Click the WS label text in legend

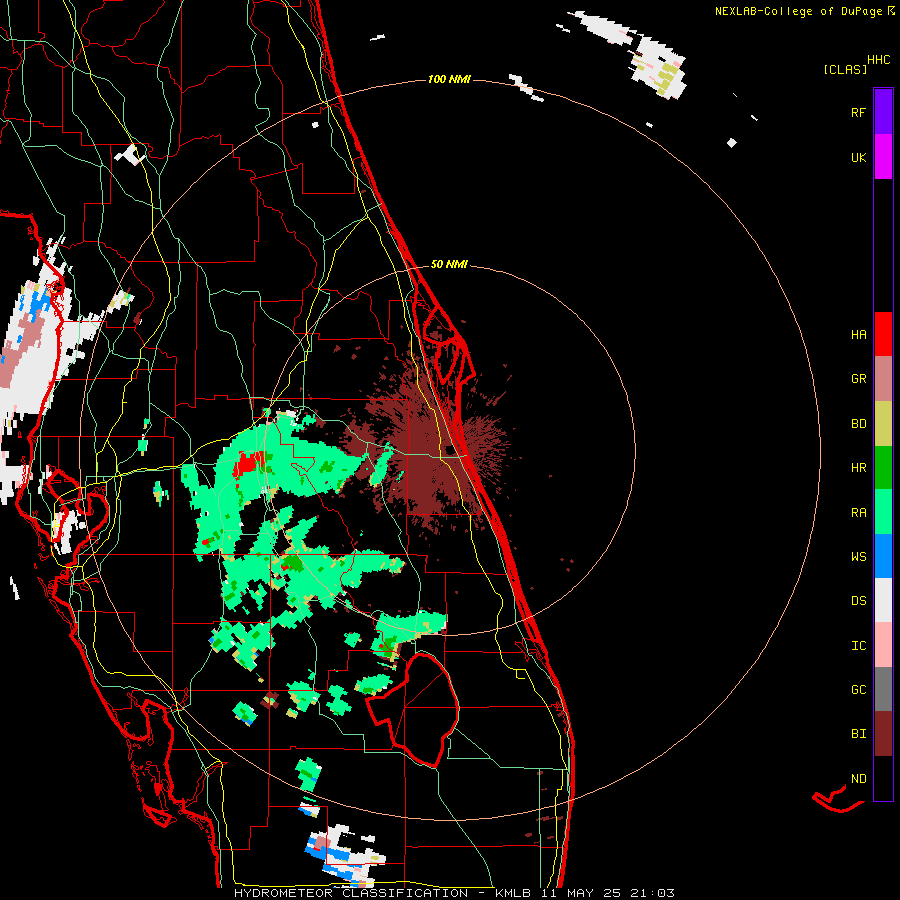pyautogui.click(x=858, y=557)
